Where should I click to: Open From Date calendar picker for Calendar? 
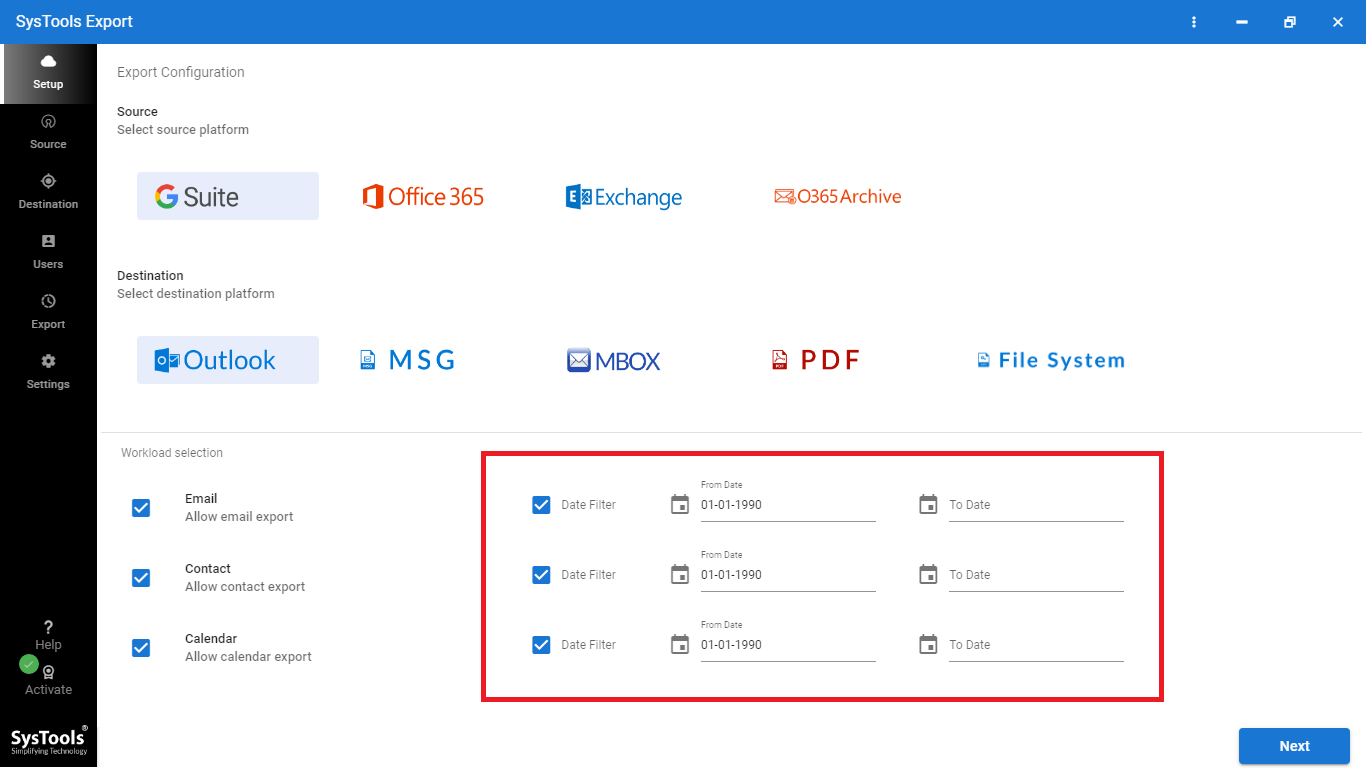pyautogui.click(x=680, y=644)
